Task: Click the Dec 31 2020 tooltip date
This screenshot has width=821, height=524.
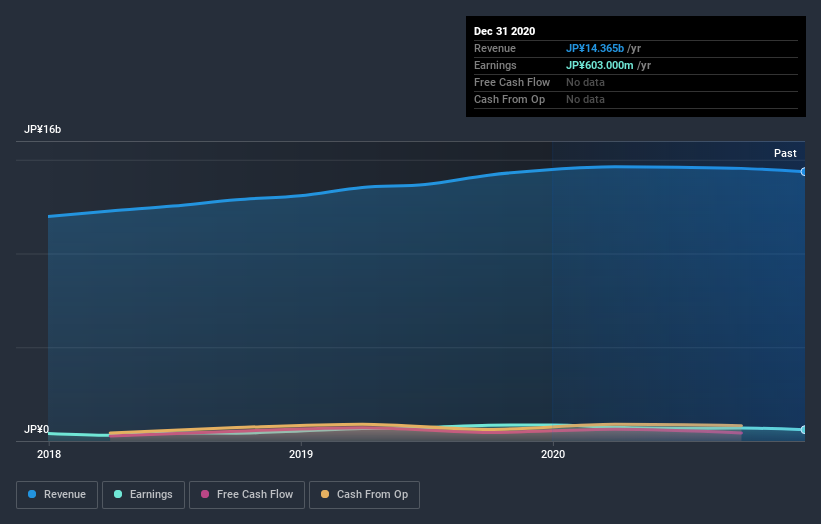Action: pos(504,31)
